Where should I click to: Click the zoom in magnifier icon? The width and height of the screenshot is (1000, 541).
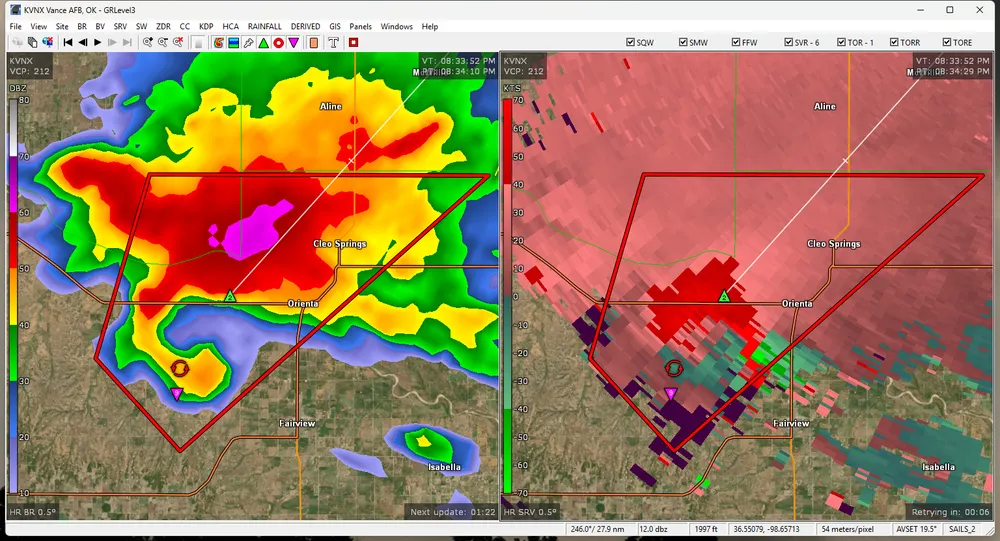click(147, 43)
